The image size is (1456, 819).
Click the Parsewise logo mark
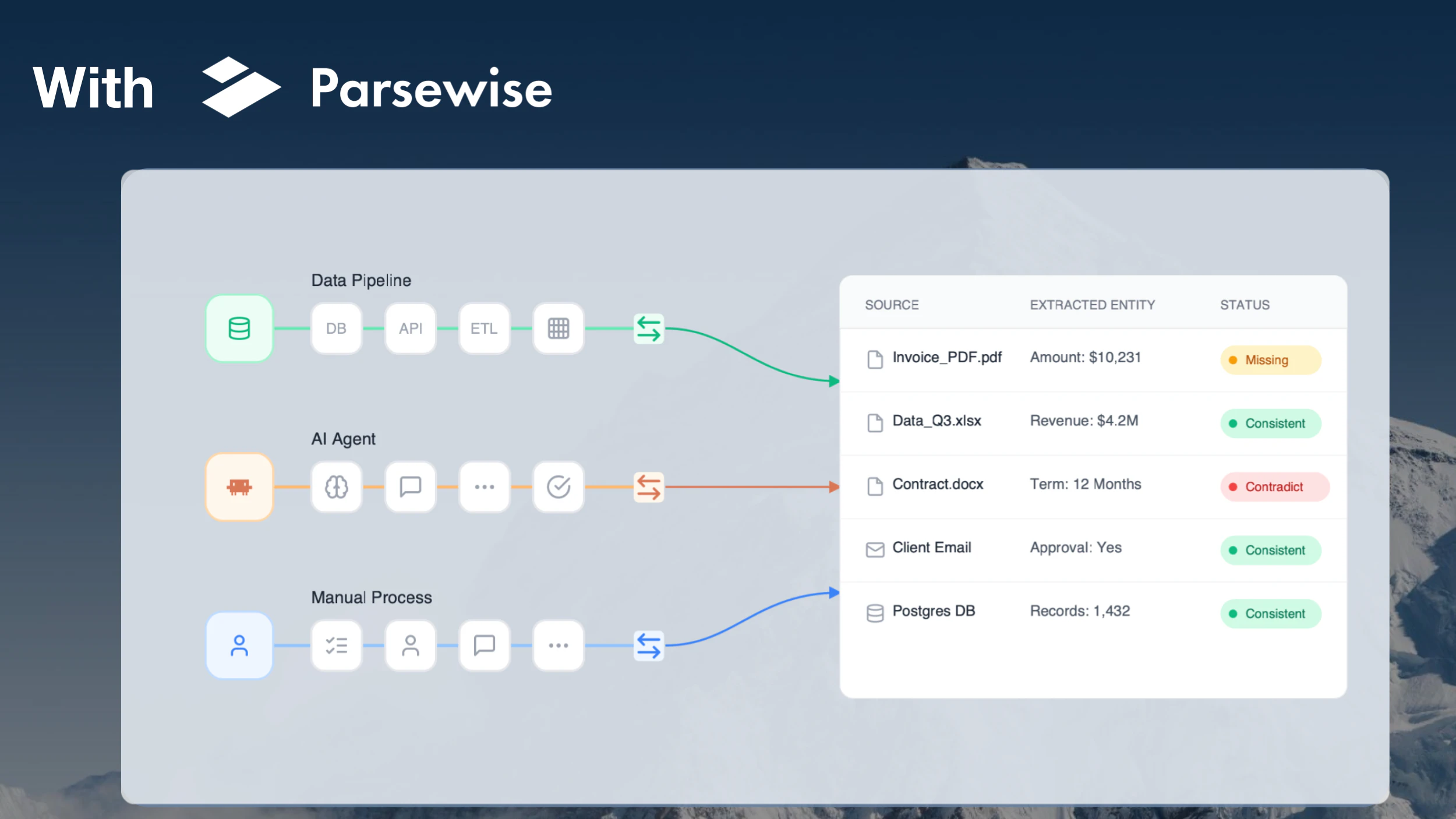coord(241,87)
